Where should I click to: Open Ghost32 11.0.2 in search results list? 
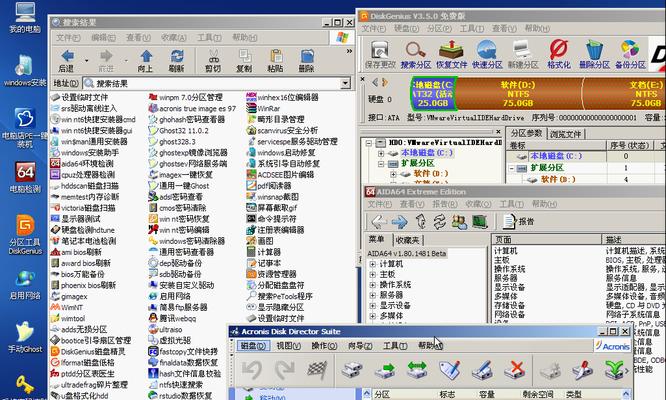click(178, 130)
